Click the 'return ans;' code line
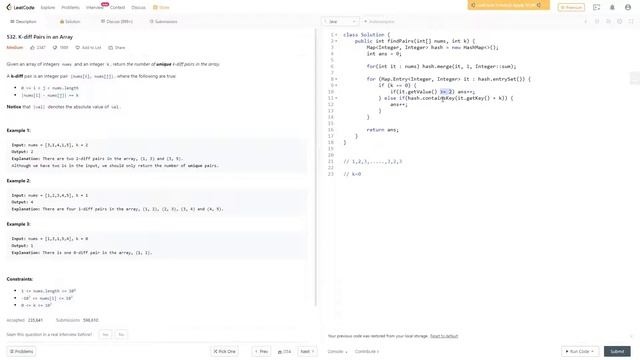The height and width of the screenshot is (360, 640). pyautogui.click(x=382, y=130)
